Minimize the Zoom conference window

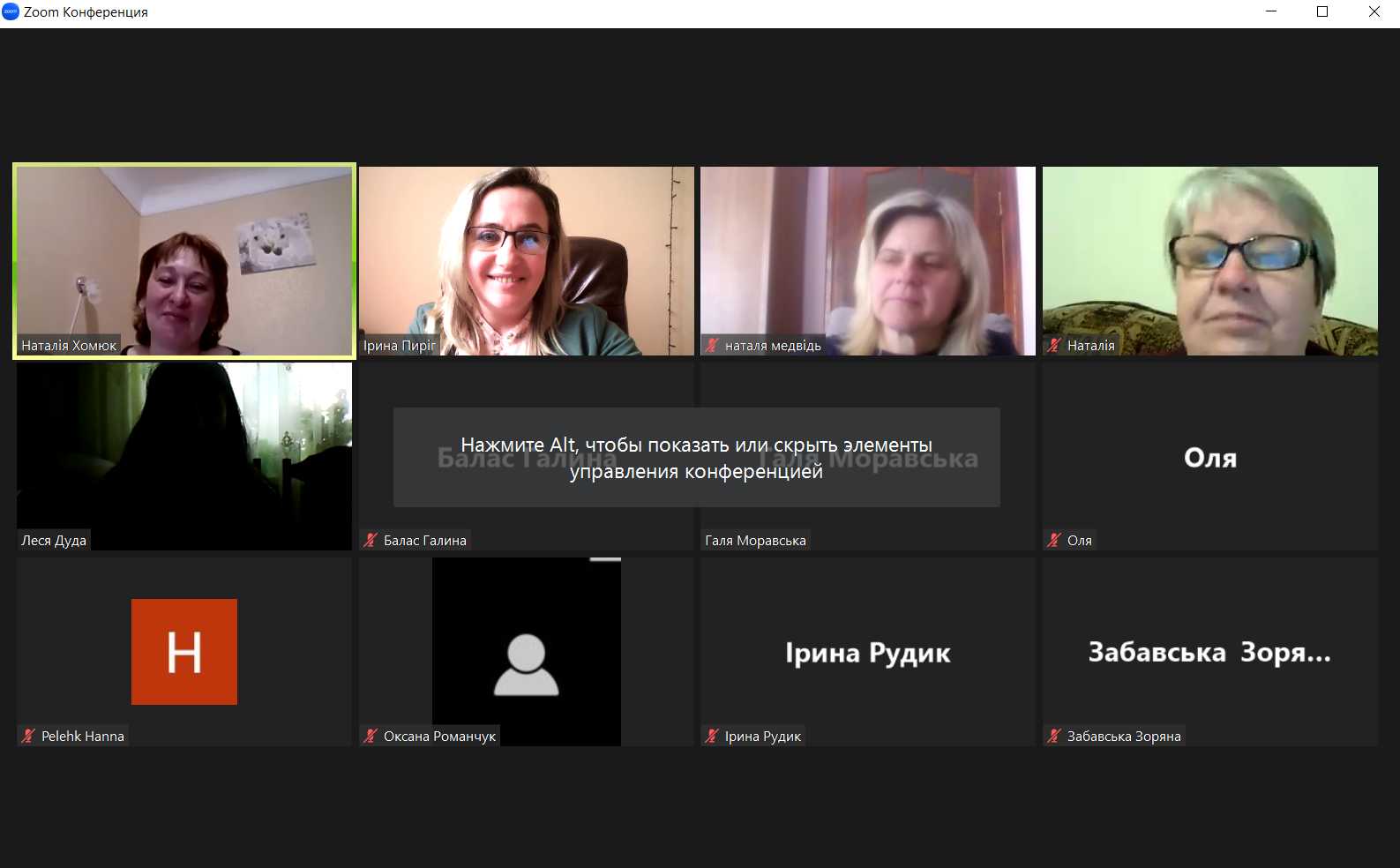pyautogui.click(x=1271, y=11)
